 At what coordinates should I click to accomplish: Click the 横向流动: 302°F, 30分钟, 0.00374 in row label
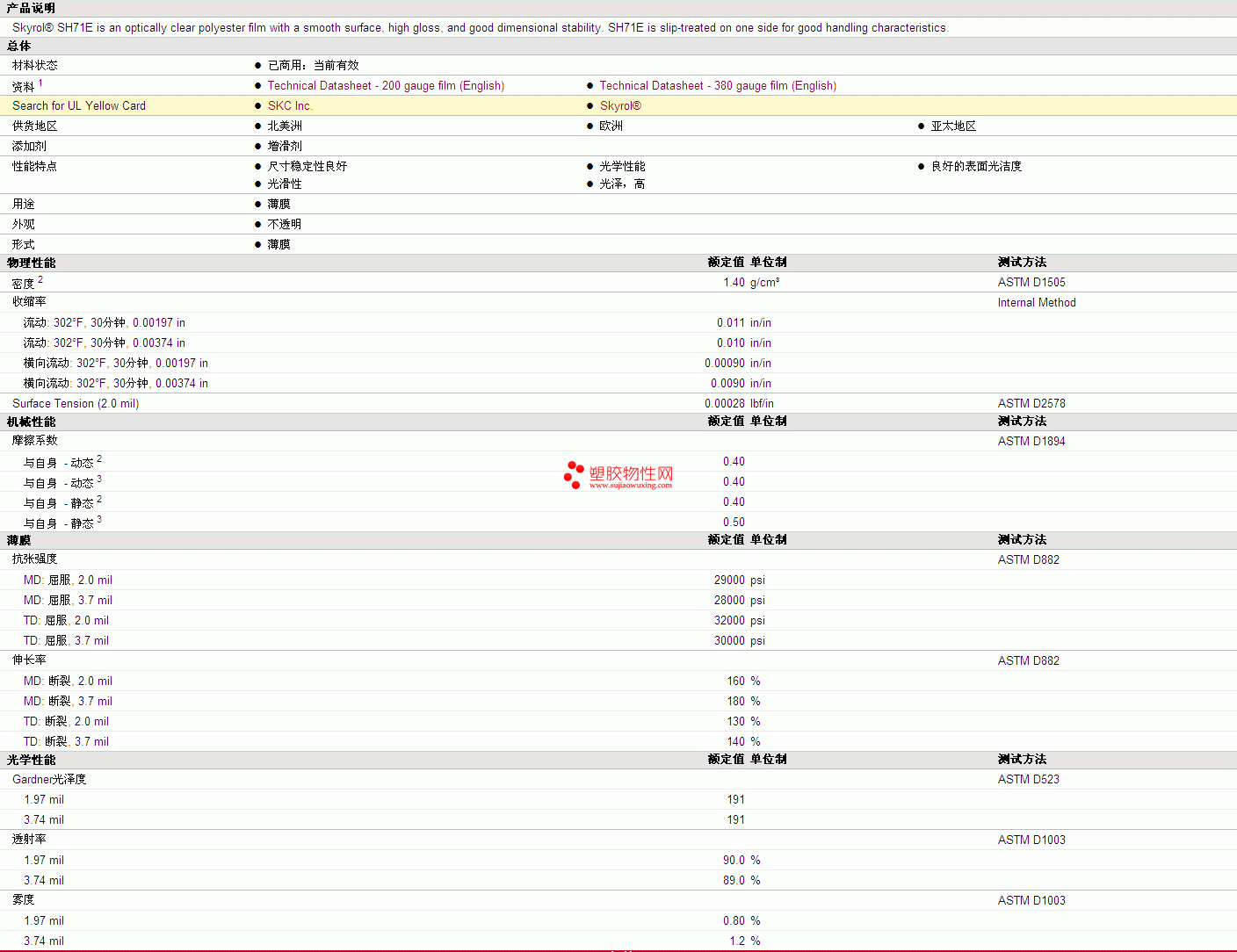pos(116,383)
